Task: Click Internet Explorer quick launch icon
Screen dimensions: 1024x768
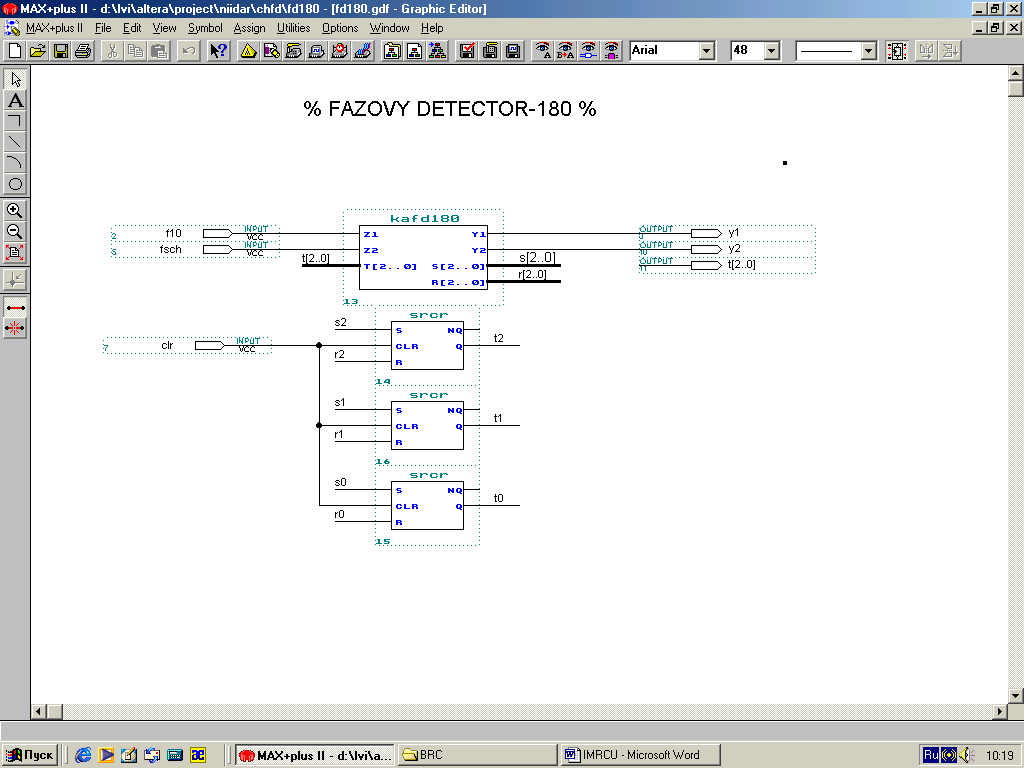Action: (83, 755)
